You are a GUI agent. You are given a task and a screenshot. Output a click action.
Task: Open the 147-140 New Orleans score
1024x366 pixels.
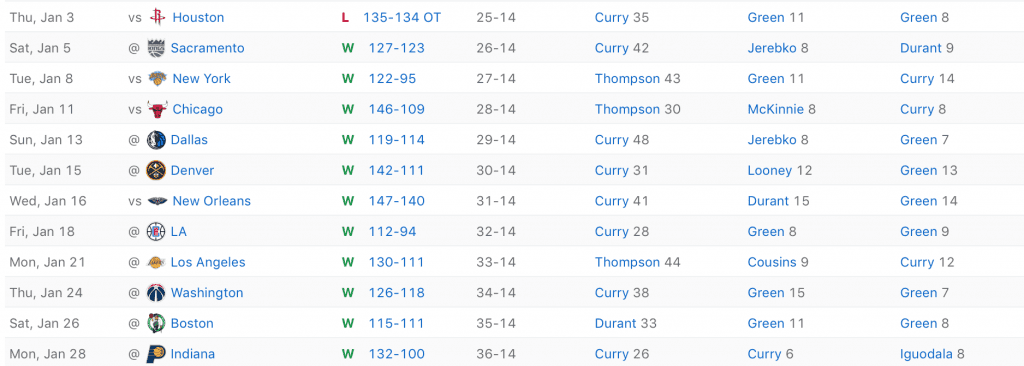tap(396, 201)
